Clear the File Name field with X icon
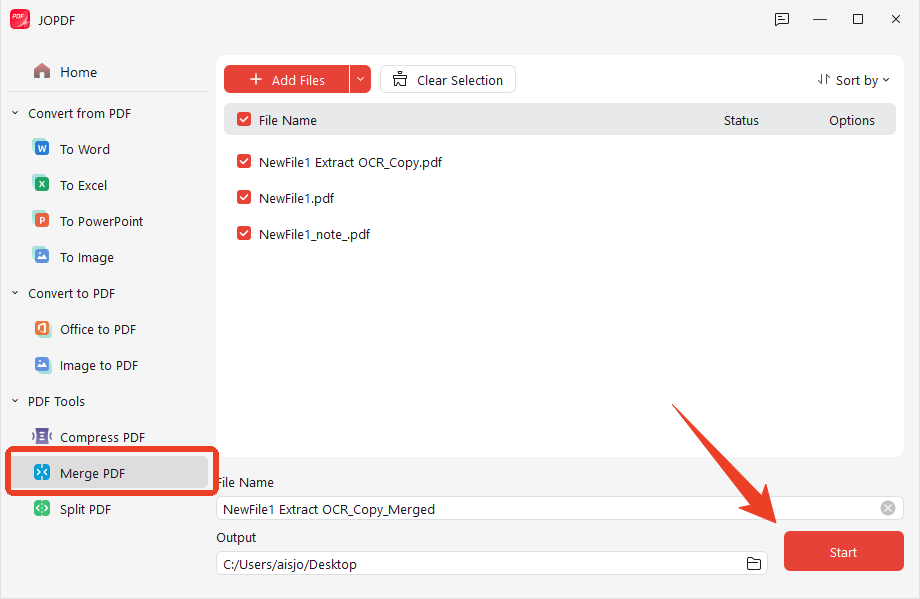 888,508
